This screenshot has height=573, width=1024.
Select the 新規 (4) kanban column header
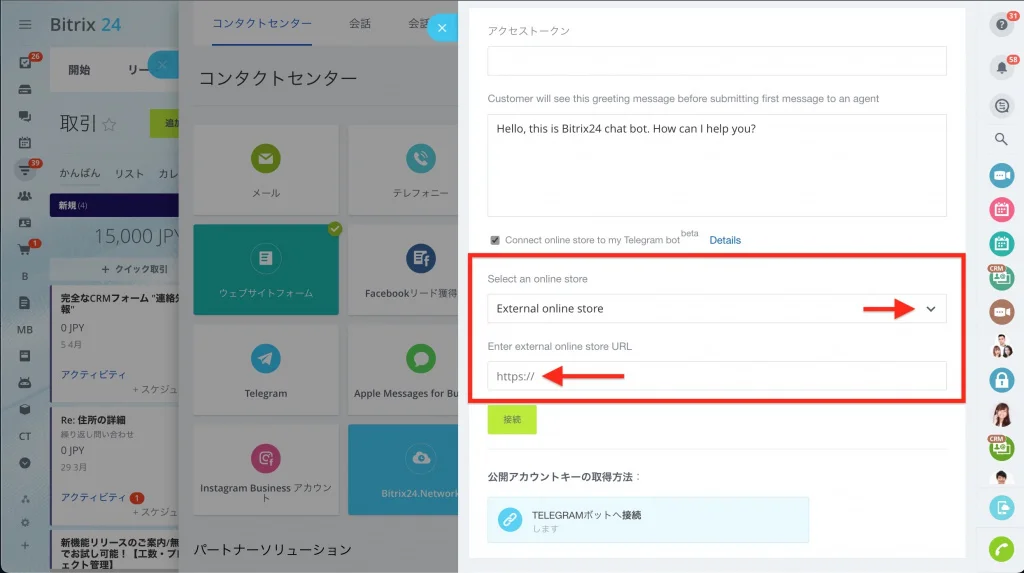click(114, 205)
